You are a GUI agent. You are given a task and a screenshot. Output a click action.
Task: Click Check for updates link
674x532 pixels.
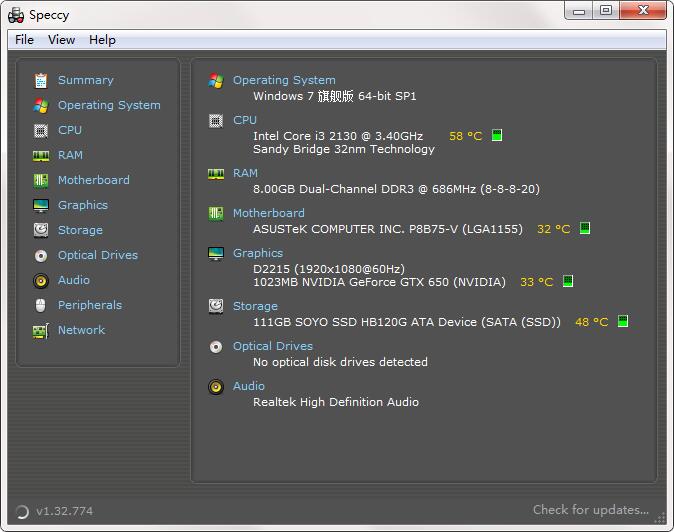[590, 510]
